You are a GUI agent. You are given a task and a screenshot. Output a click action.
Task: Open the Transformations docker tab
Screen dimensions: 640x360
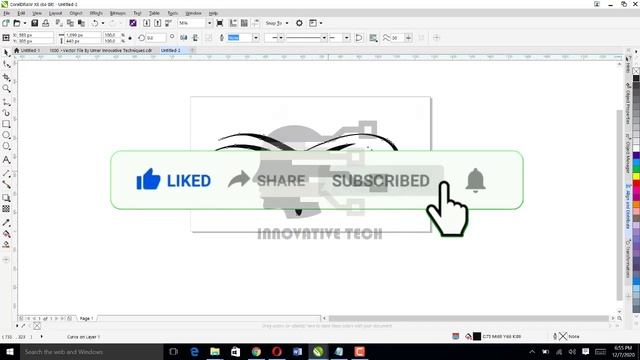(x=628, y=260)
